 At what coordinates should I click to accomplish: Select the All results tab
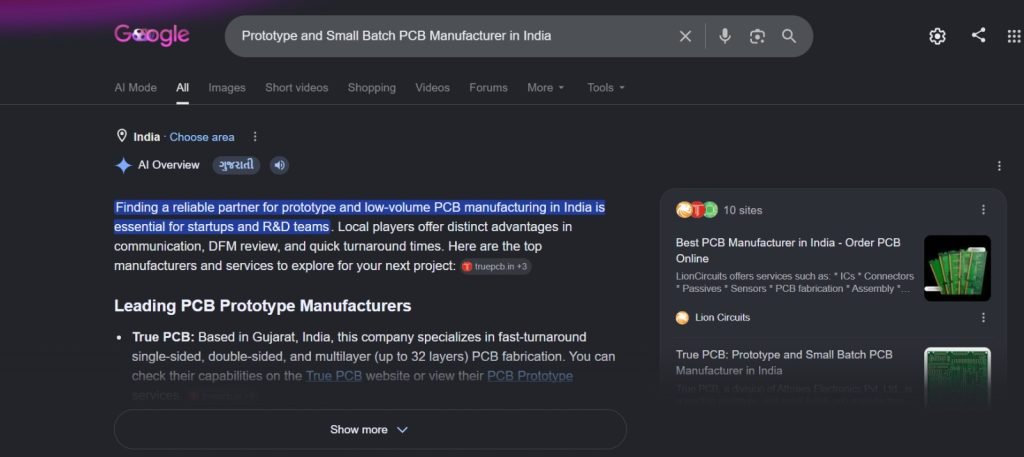point(182,87)
